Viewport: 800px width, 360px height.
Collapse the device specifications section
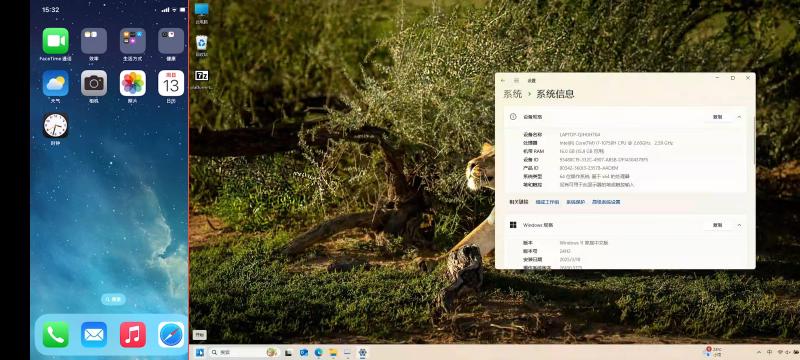point(739,117)
